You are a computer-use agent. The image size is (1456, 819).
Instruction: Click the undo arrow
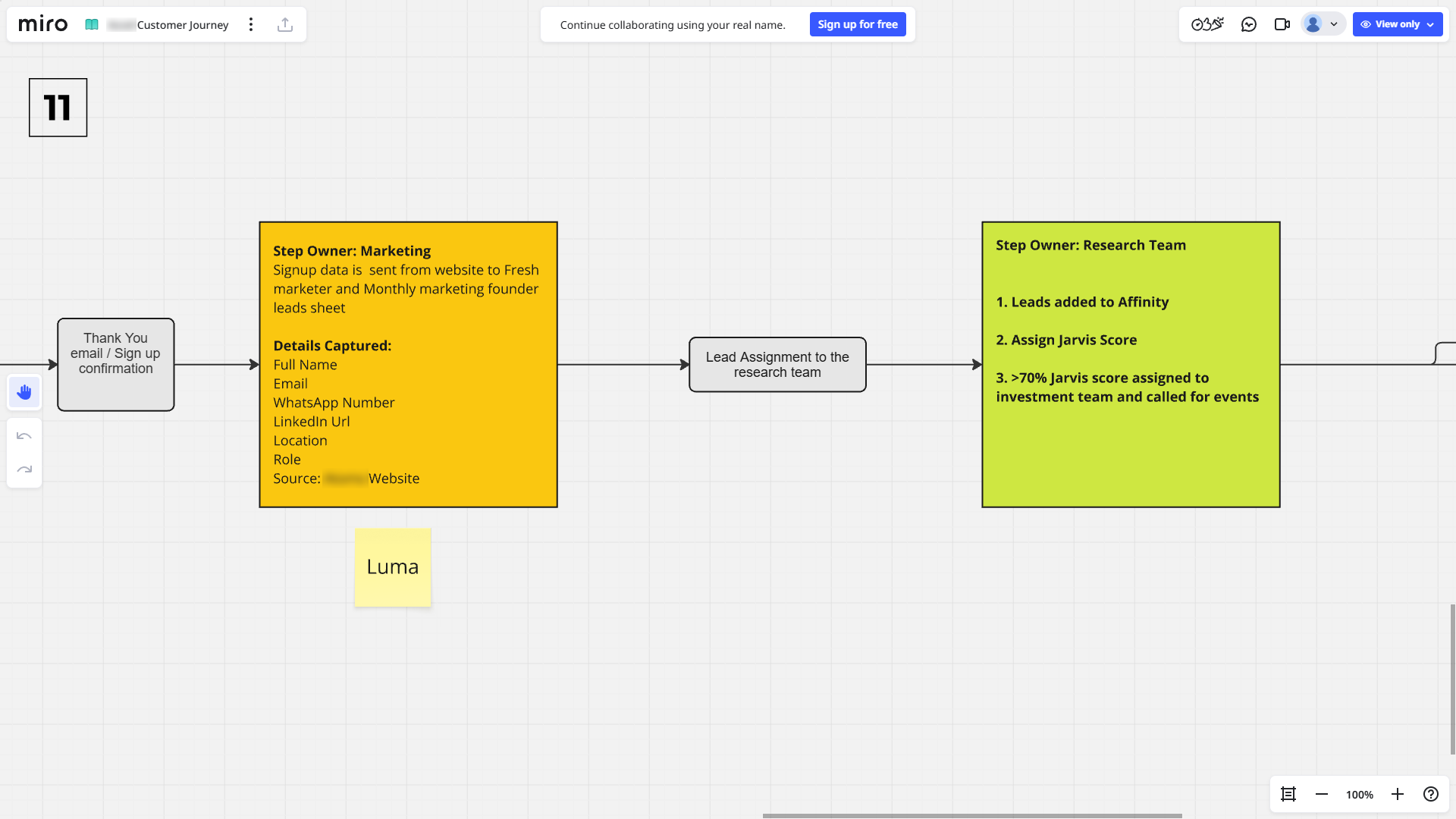24,436
